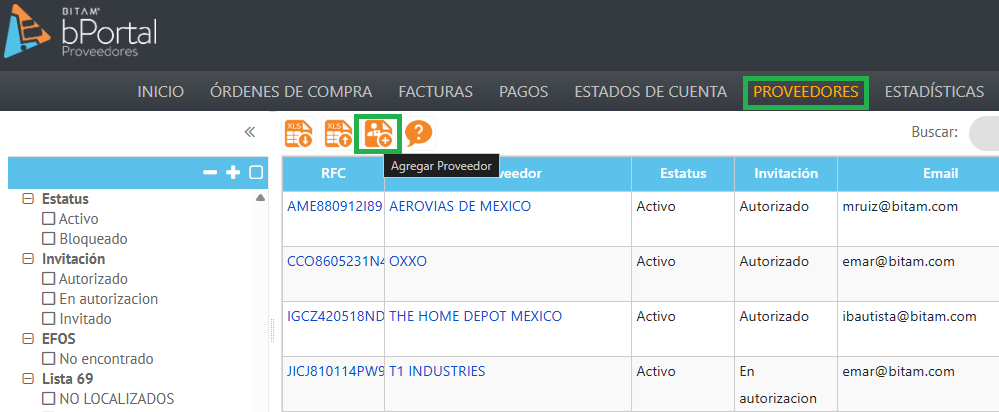Click the square clear-filters icon in filter header
Viewport: 999px width, 412px height.
(256, 173)
